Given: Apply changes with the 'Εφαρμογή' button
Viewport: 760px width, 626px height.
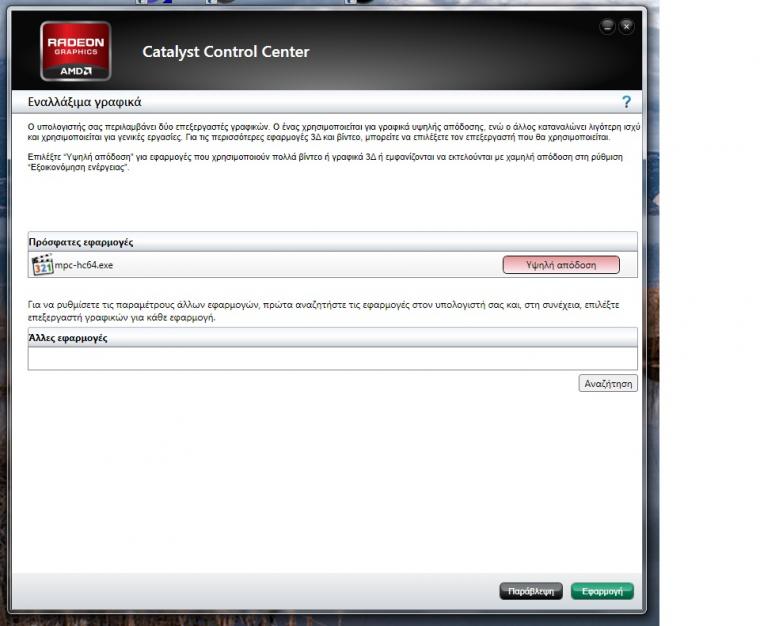Looking at the screenshot, I should click(x=602, y=591).
